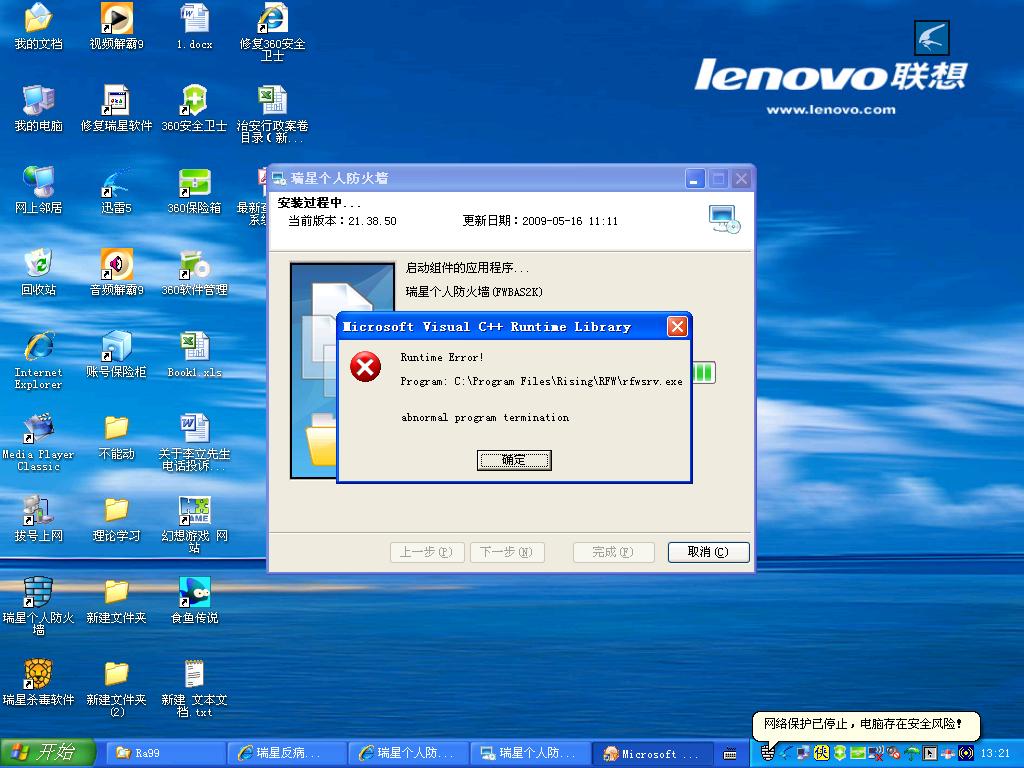1024x768 pixels.
Task: Open the 理论学习 folder
Action: (x=116, y=518)
